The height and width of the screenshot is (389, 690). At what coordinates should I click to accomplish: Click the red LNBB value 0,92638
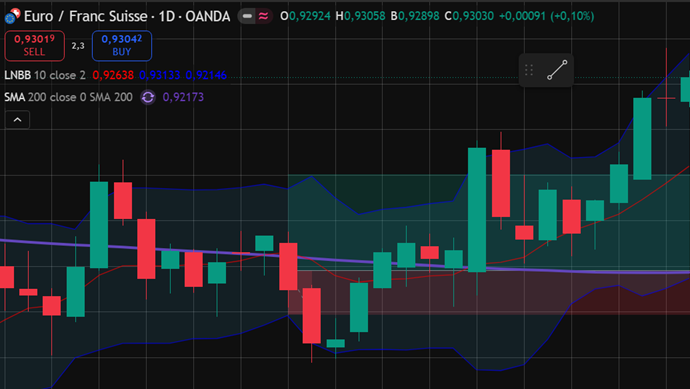click(x=113, y=75)
